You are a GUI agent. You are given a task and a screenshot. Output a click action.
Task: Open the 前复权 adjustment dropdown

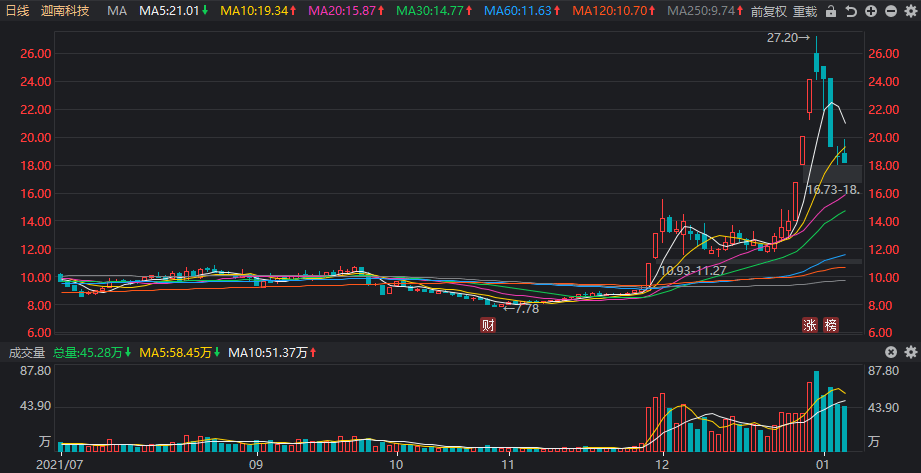(768, 11)
